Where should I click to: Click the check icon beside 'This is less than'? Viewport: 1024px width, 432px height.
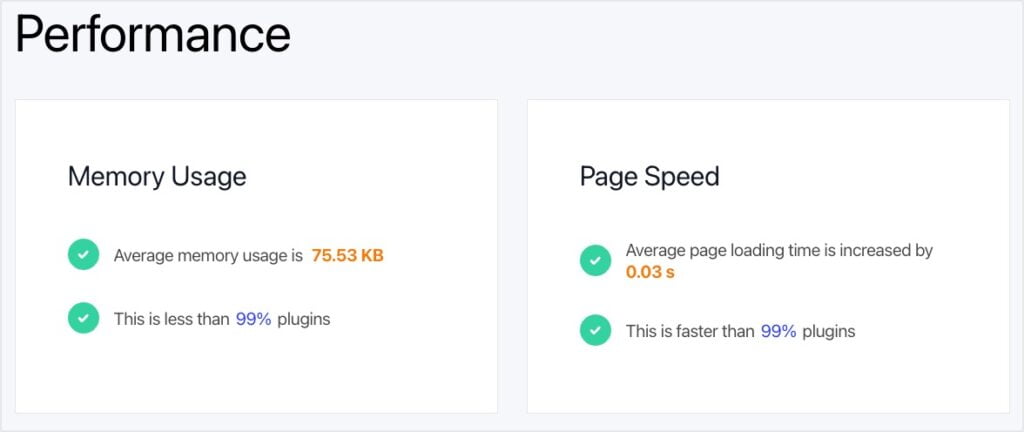pyautogui.click(x=83, y=319)
